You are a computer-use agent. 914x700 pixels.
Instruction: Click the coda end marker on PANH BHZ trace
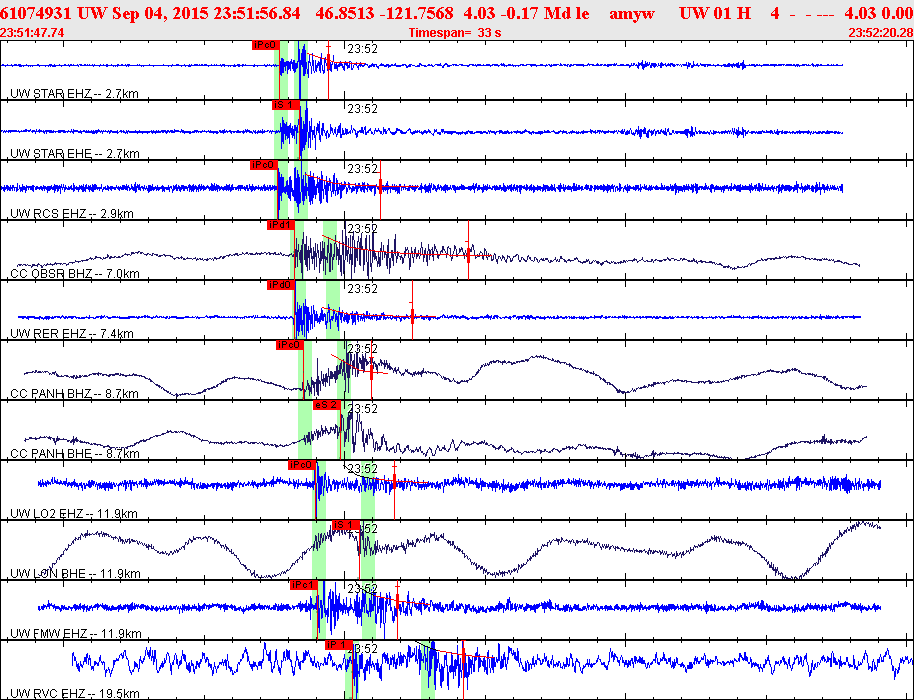371,370
